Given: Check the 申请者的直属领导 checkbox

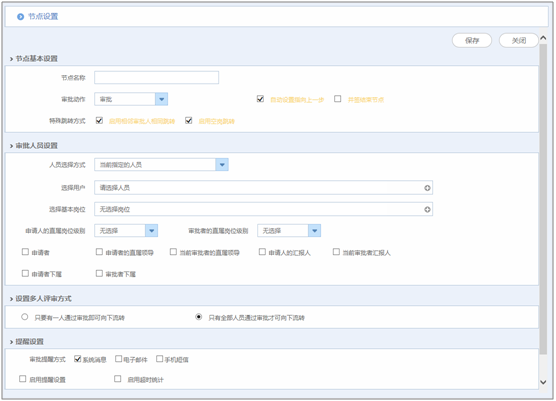Looking at the screenshot, I should [99, 252].
